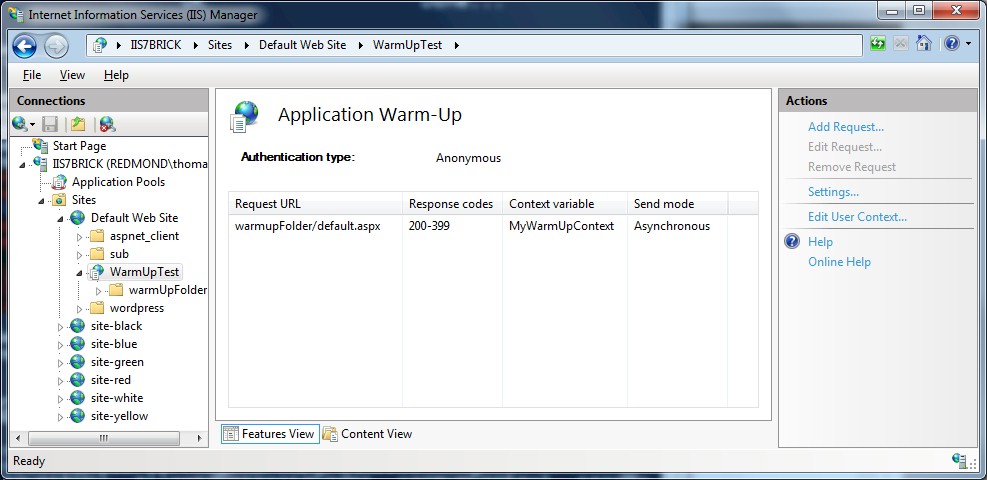Expand the aspnet_client folder node
This screenshot has width=987, height=480.
point(79,237)
